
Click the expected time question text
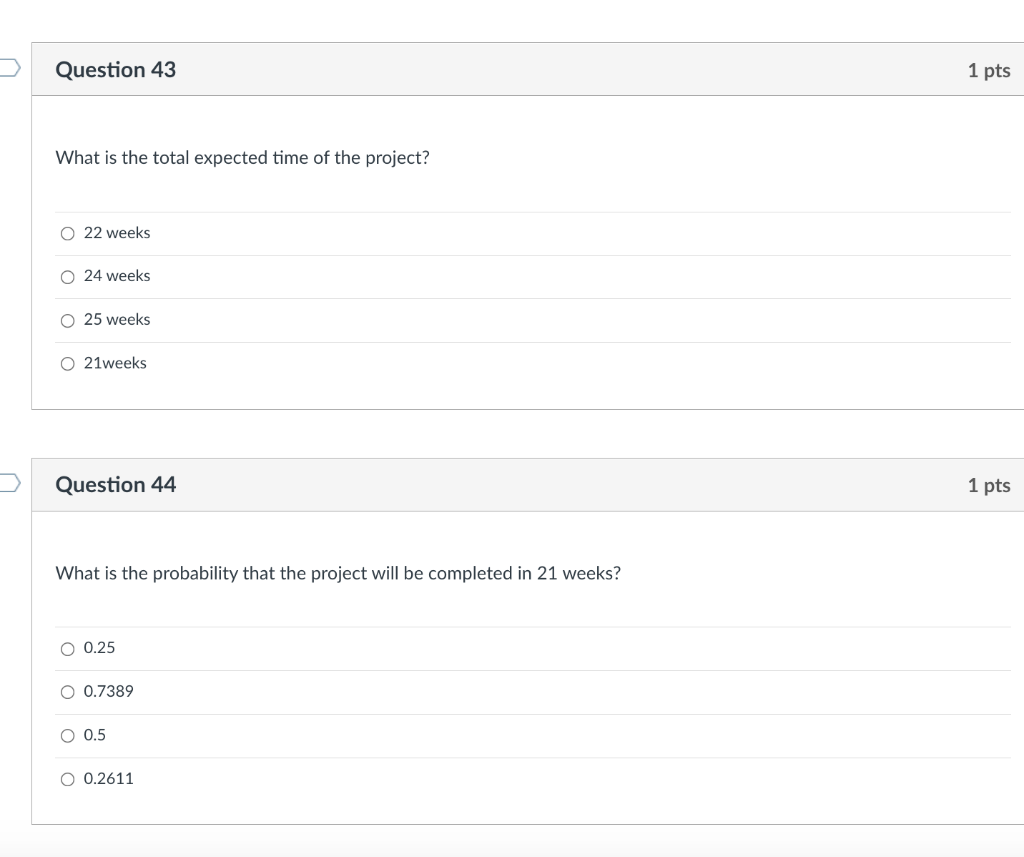tap(242, 157)
